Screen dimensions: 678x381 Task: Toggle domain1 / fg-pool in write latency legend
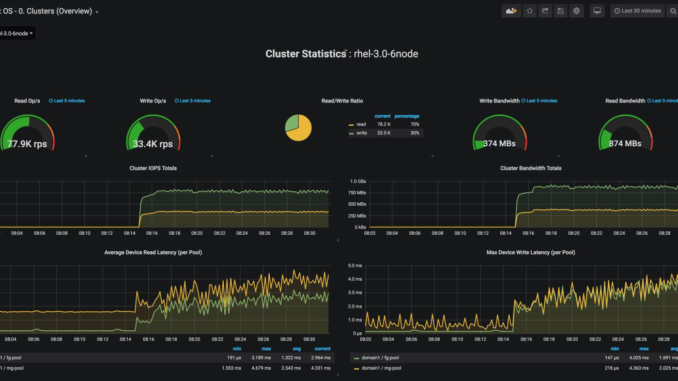380,358
